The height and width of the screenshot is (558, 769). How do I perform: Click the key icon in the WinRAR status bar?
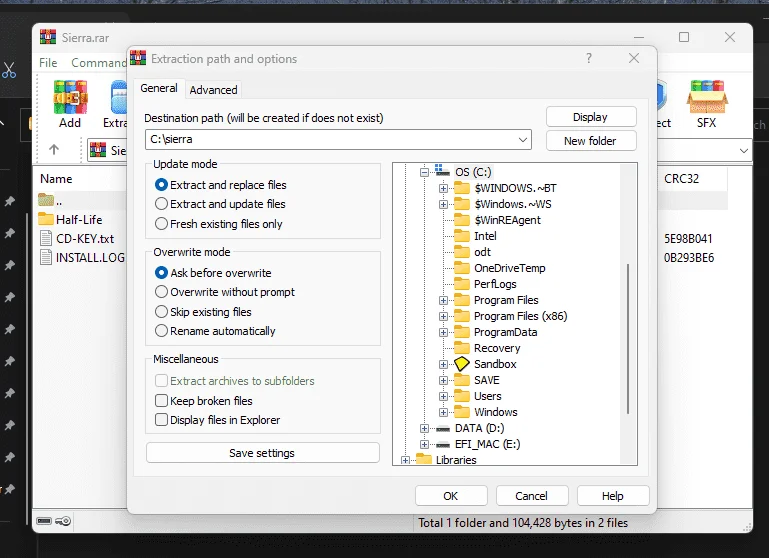63,521
